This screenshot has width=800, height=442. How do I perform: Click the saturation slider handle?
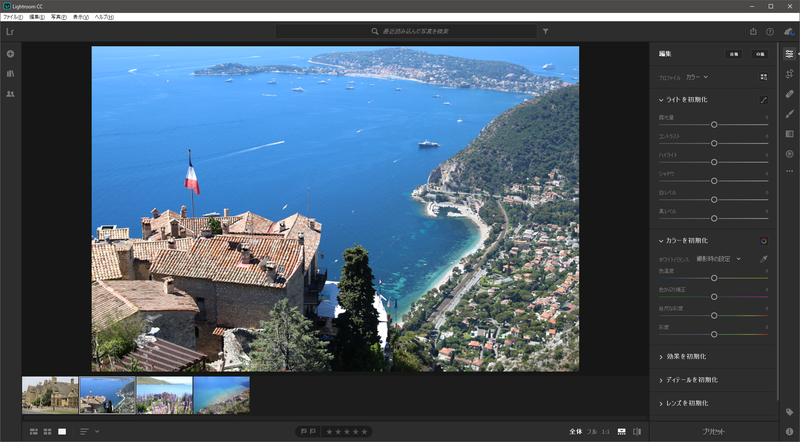714,334
